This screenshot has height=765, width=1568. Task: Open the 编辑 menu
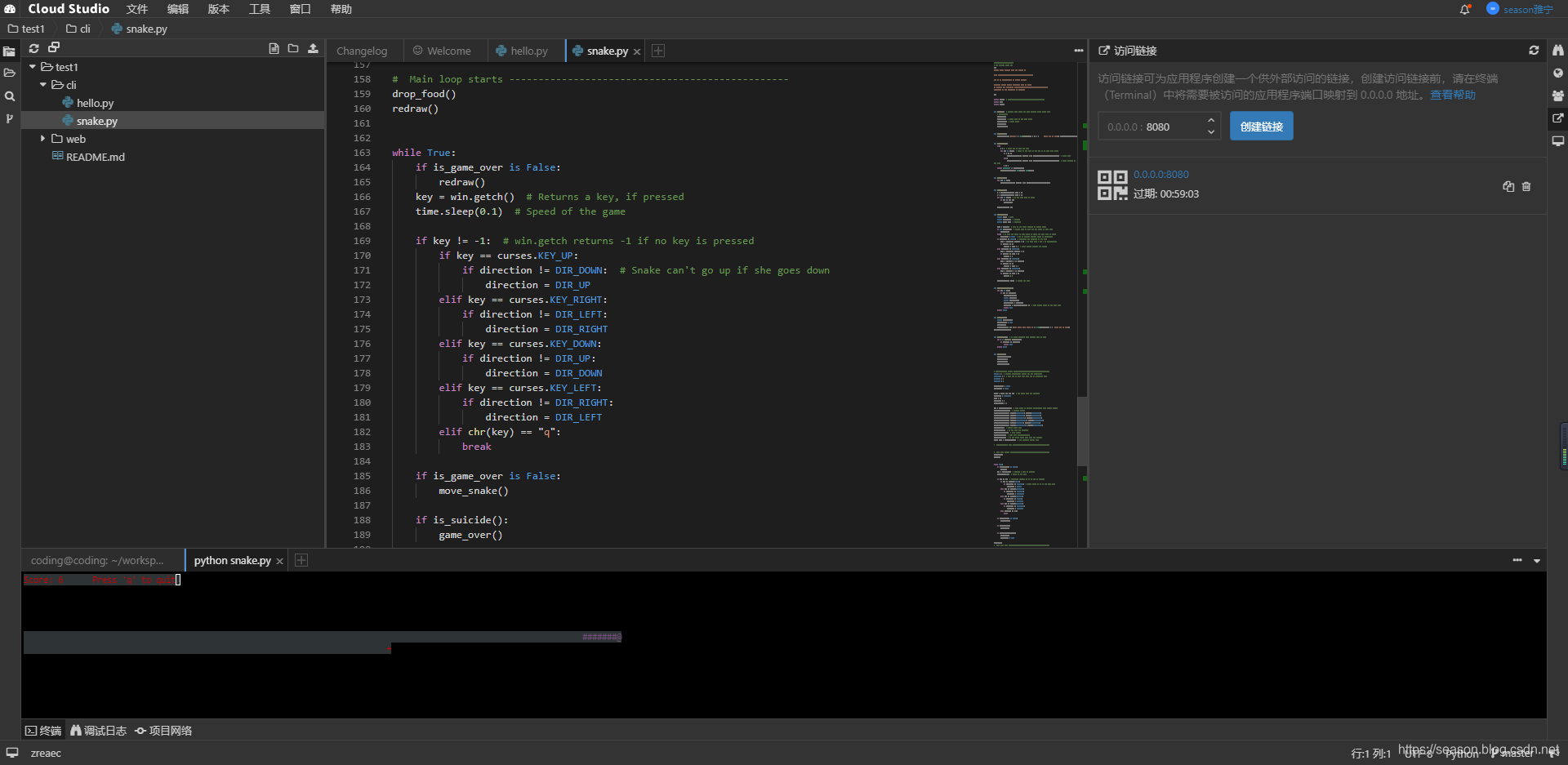pos(178,9)
